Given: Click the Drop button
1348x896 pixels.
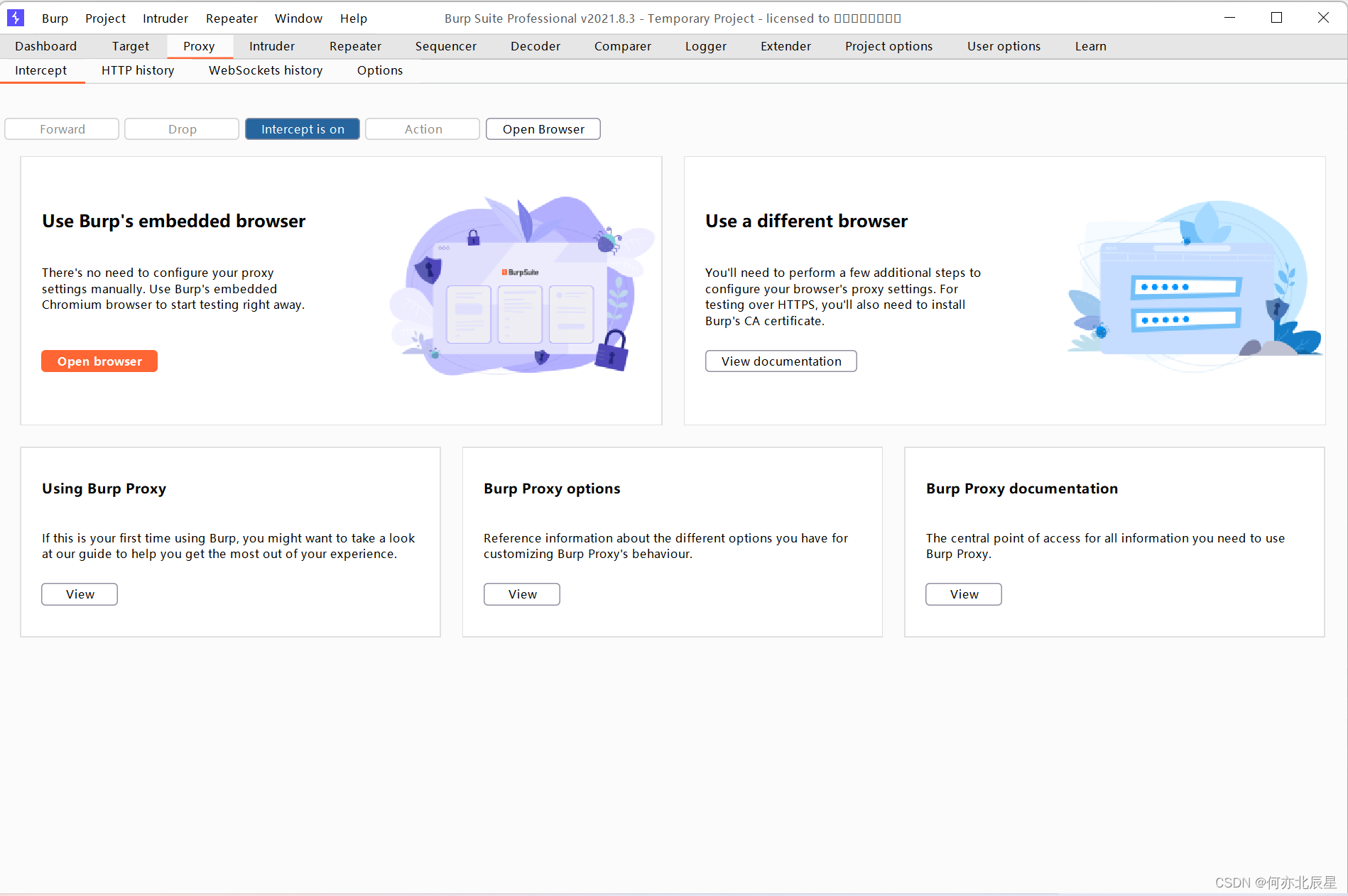Looking at the screenshot, I should (182, 129).
